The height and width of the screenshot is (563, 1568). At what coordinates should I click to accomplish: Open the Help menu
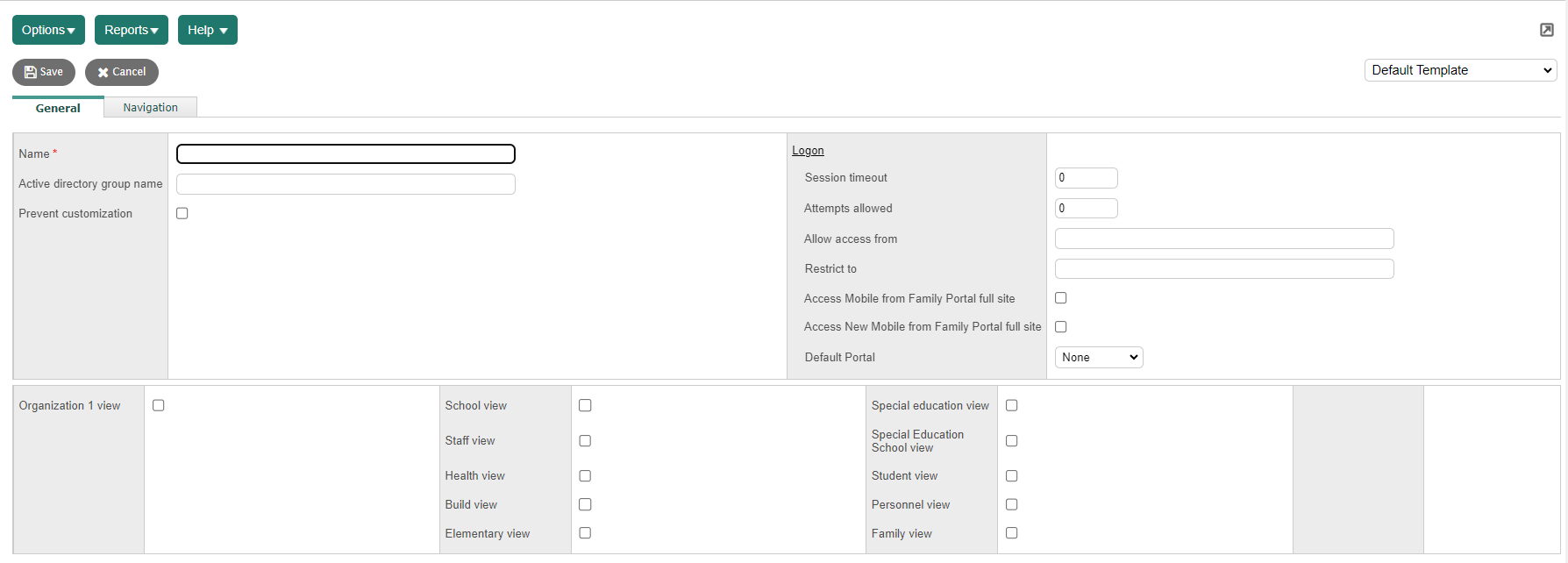click(208, 30)
